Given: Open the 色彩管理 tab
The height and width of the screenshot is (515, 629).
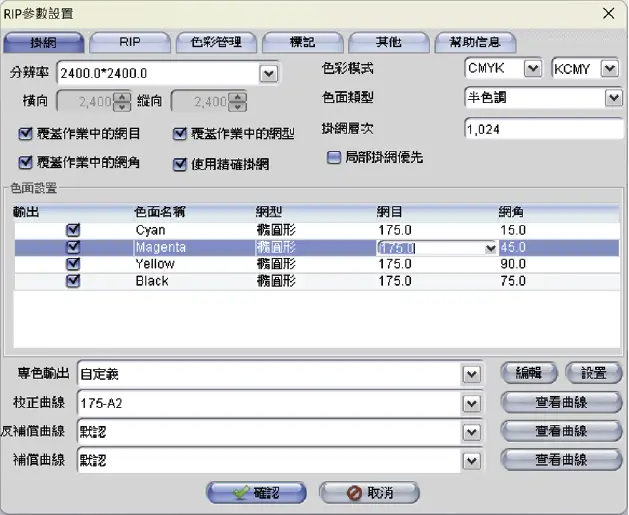Looking at the screenshot, I should (x=216, y=42).
